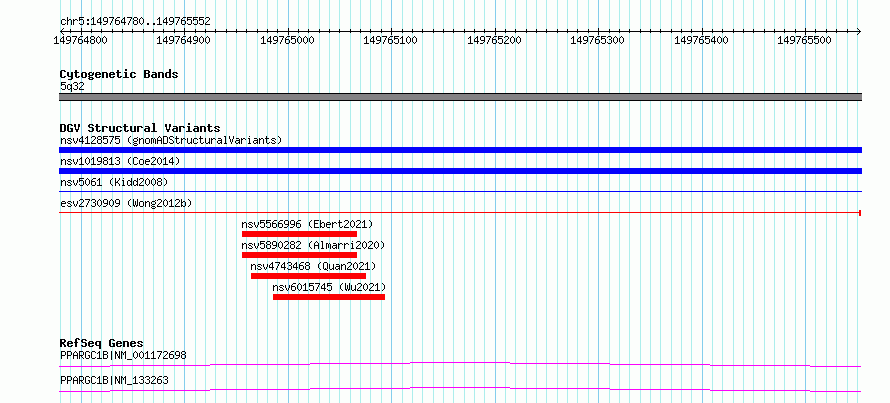
Task: Click the Cytogenetic Bands track heading
Action: (119, 74)
